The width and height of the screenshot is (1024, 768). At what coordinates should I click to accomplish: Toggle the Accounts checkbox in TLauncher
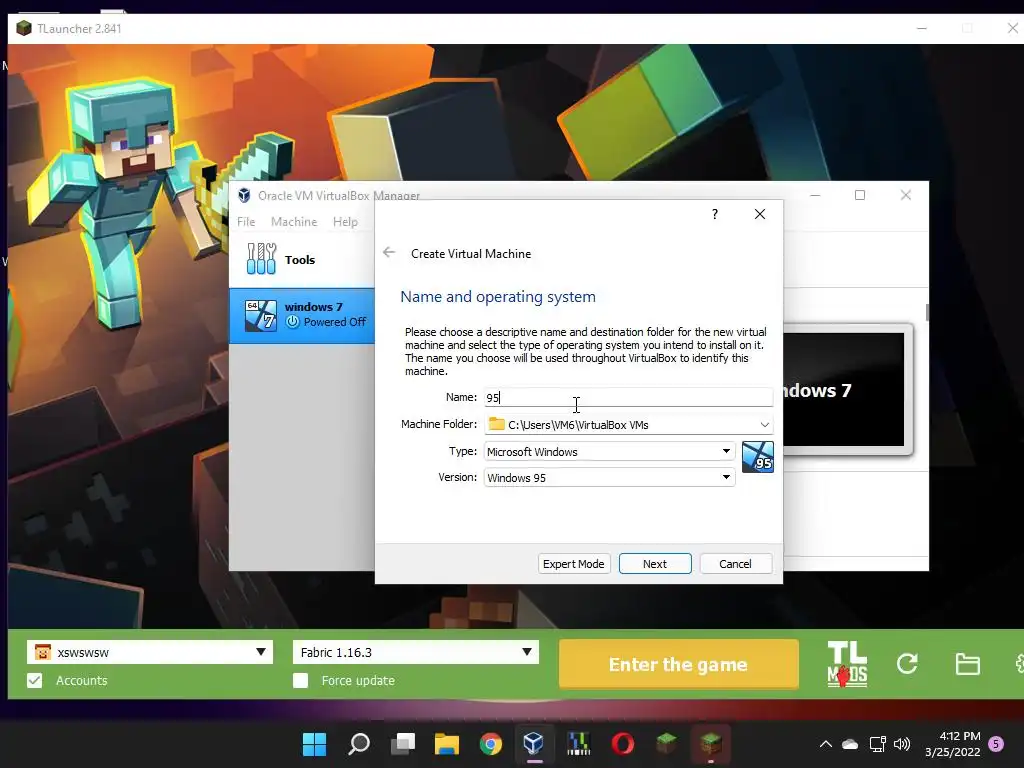[35, 680]
